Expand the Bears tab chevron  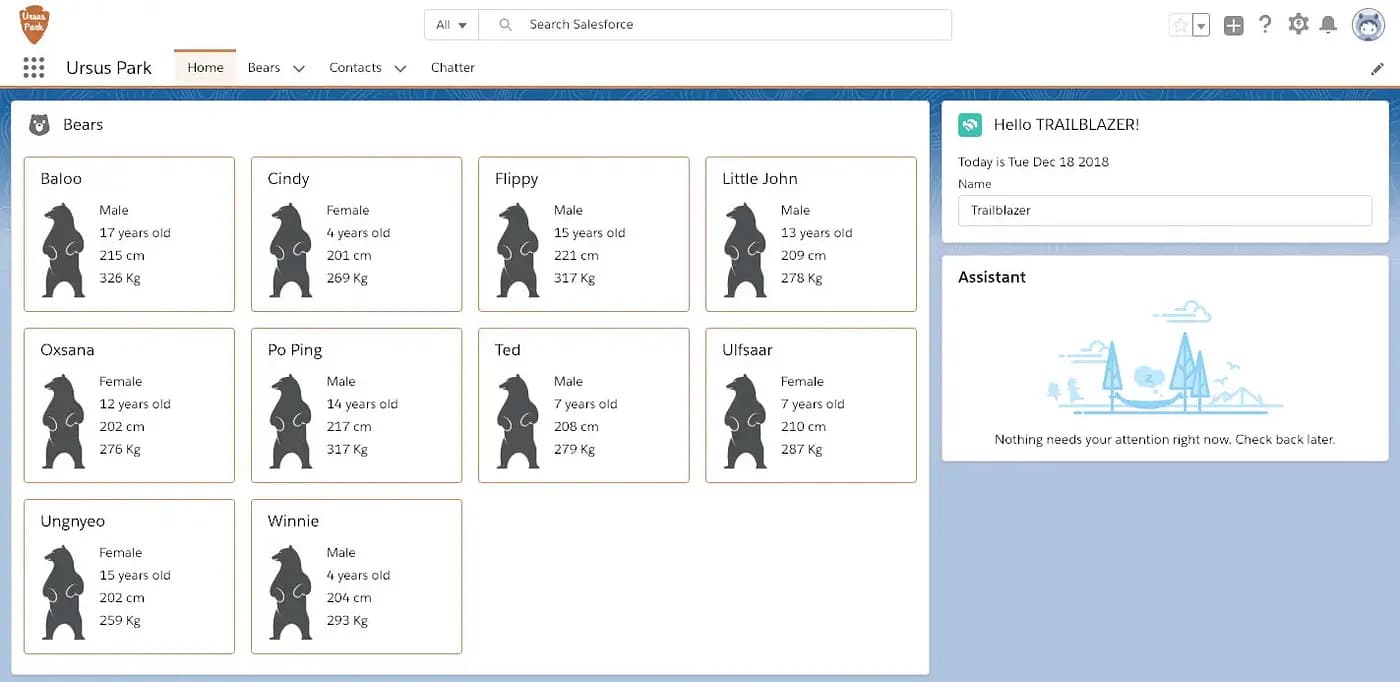point(299,68)
